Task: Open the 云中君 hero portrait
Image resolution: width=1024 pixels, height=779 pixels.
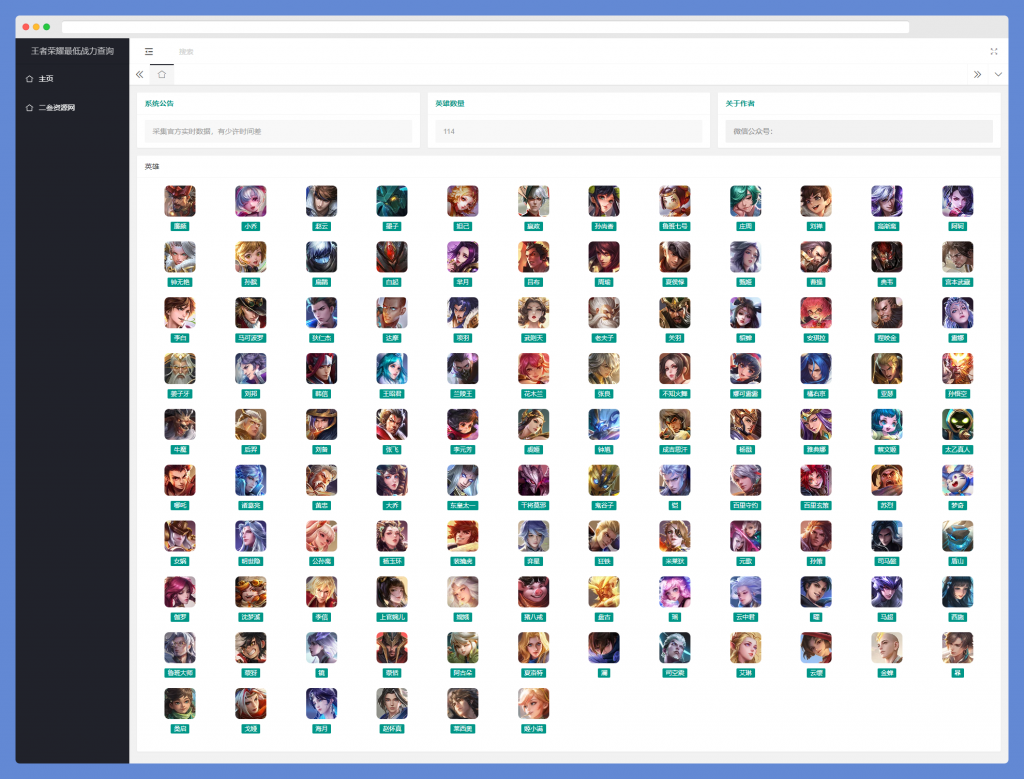Action: click(745, 592)
